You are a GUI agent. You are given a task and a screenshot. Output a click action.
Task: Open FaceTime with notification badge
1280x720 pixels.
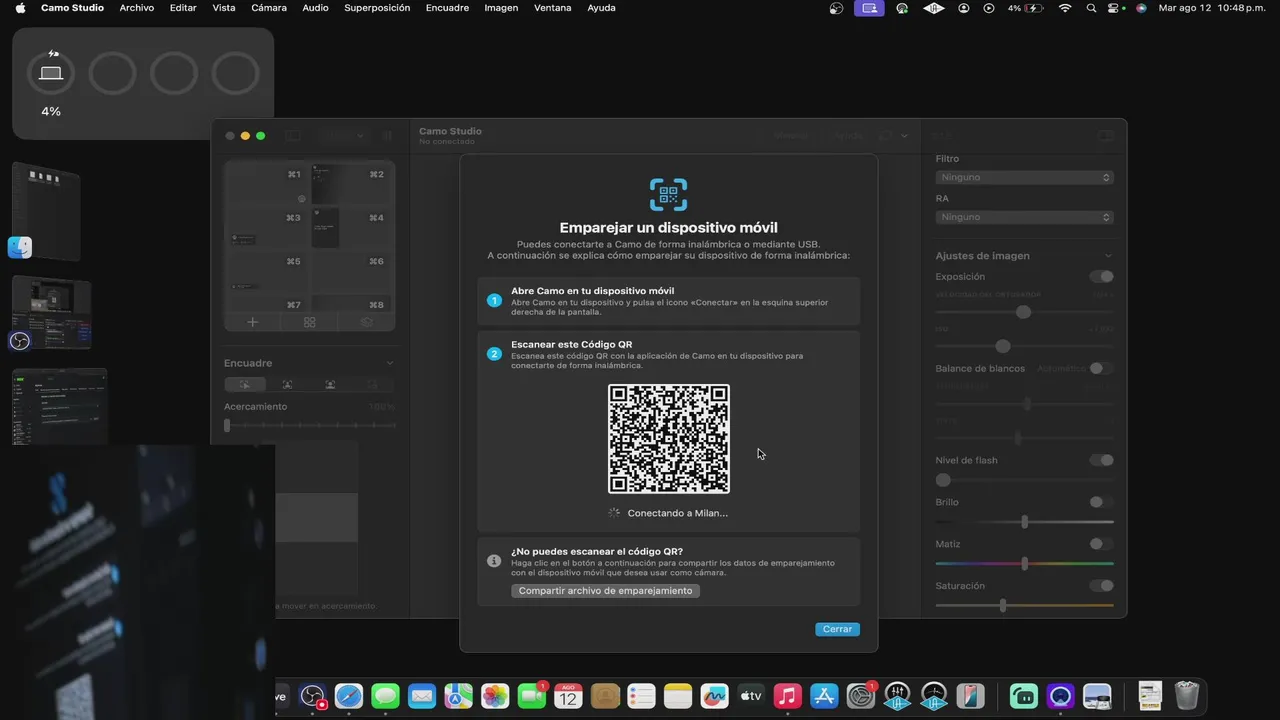tap(532, 695)
